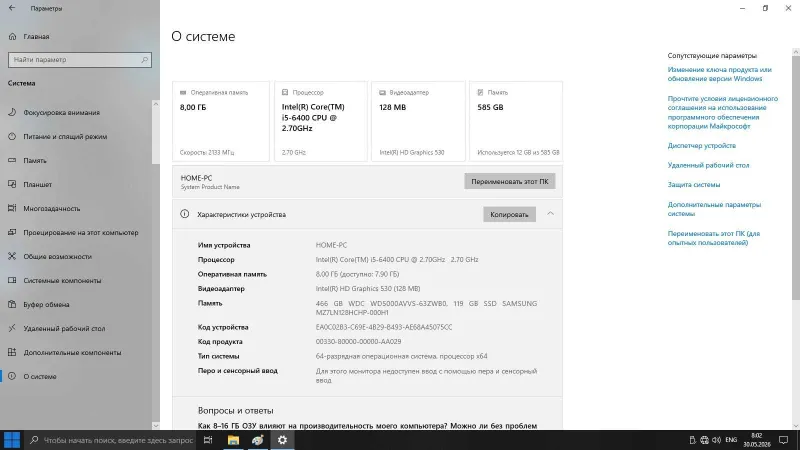Switch the ENG input language indicator

point(731,440)
